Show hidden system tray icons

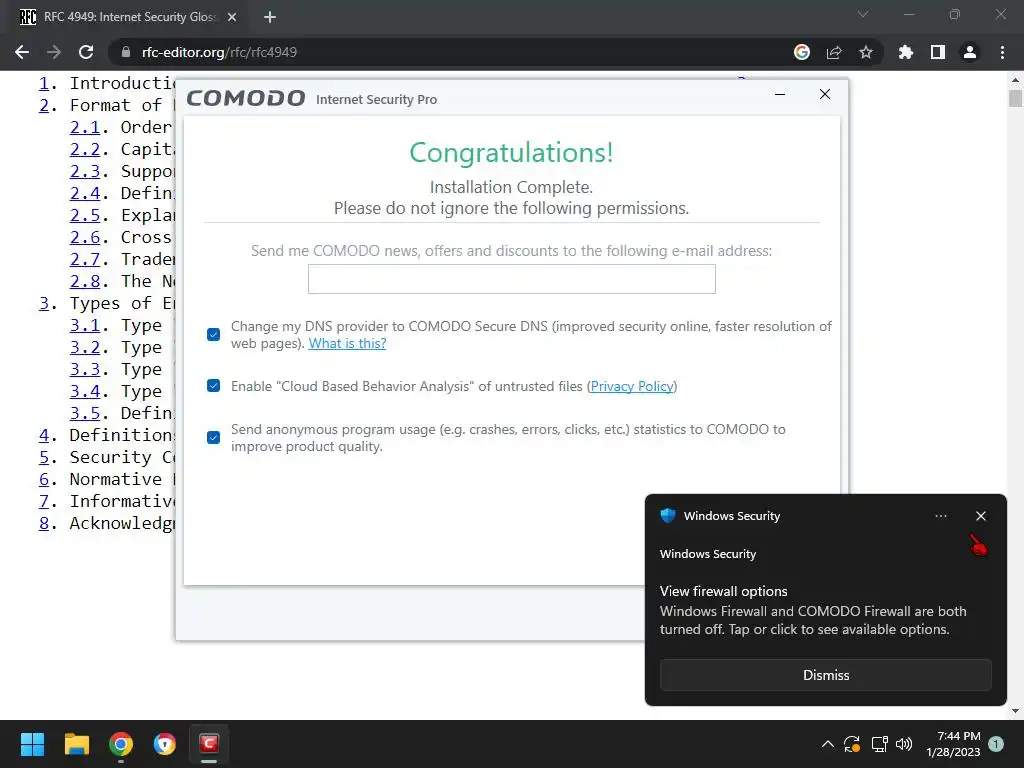[x=827, y=744]
